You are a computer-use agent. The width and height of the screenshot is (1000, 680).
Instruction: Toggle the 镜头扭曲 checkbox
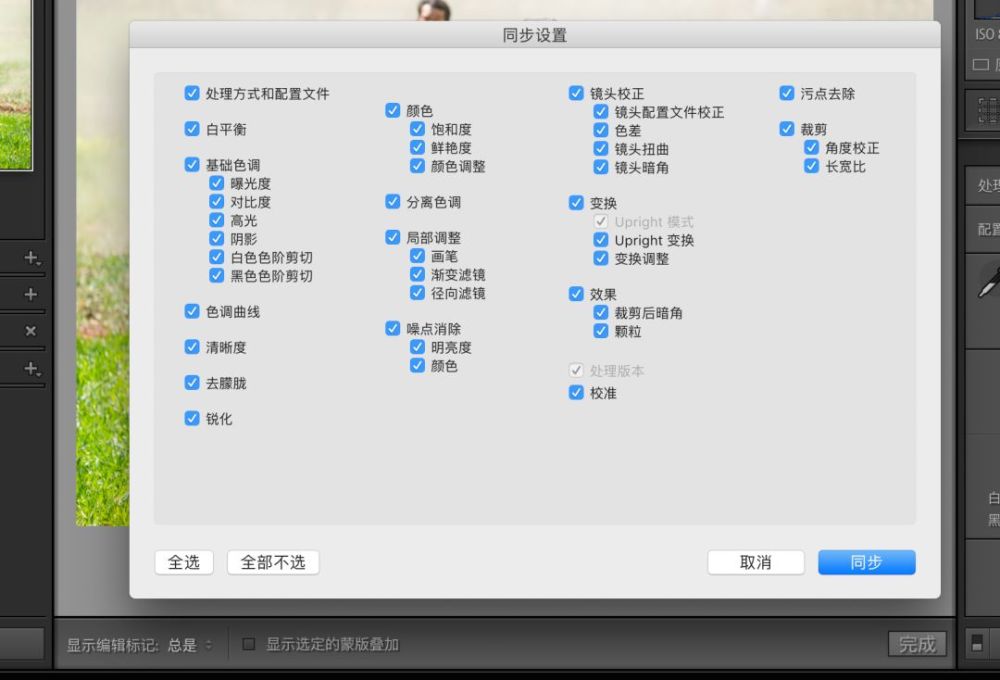coord(601,149)
